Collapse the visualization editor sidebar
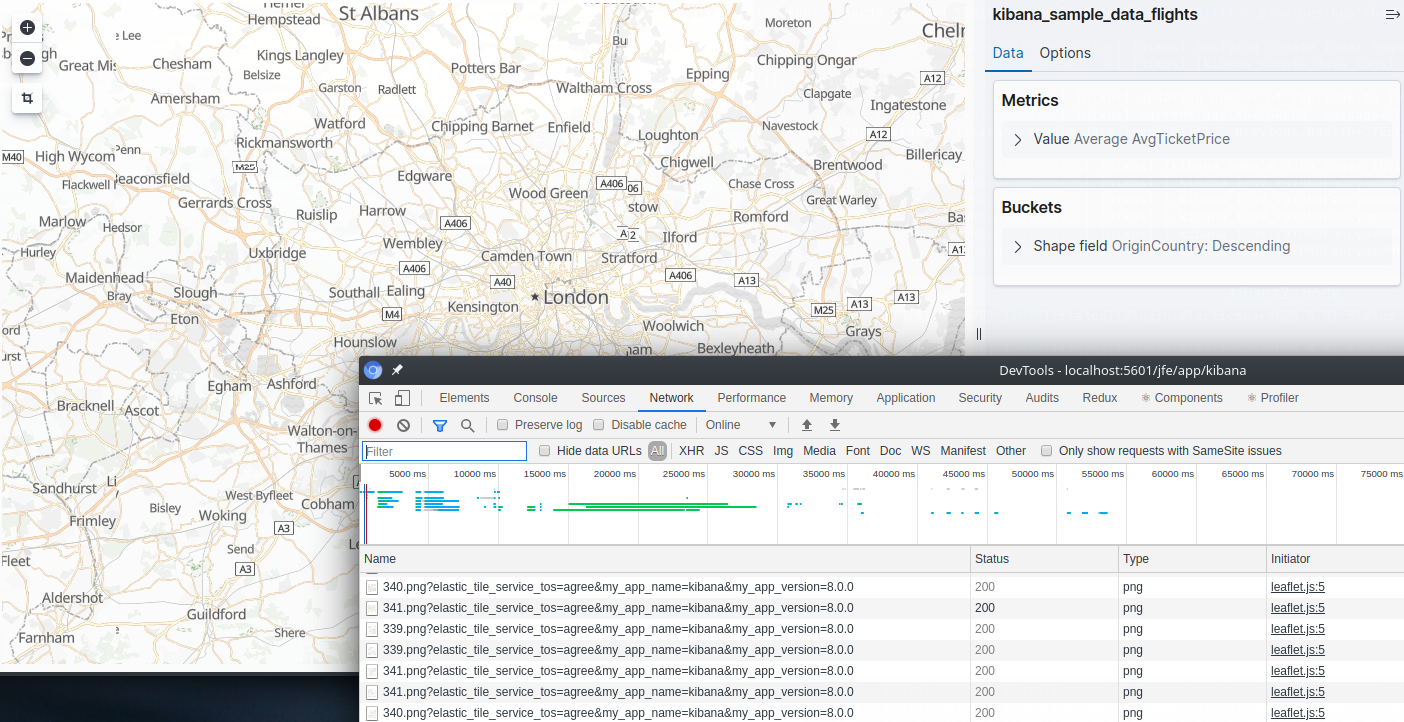Viewport: 1404px width, 722px height. coord(1391,15)
